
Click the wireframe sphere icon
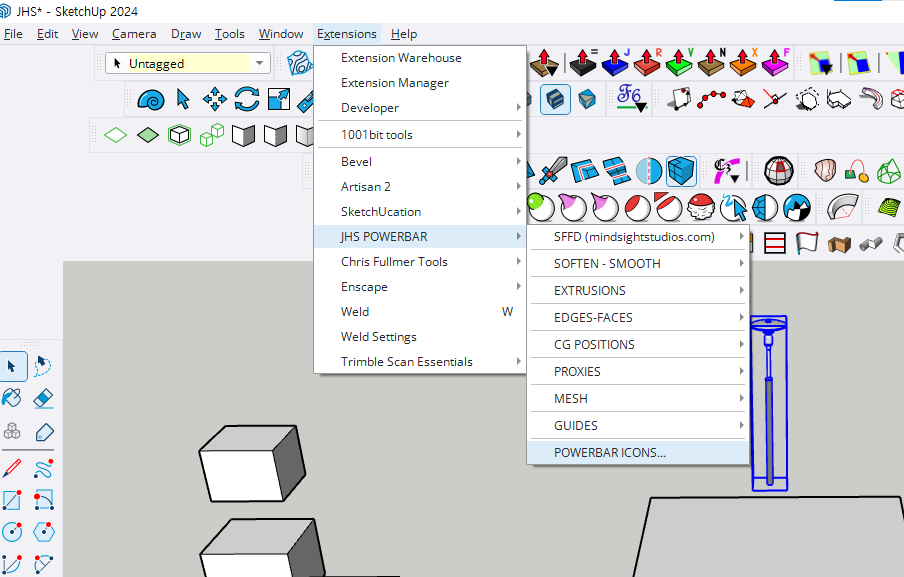pos(779,171)
